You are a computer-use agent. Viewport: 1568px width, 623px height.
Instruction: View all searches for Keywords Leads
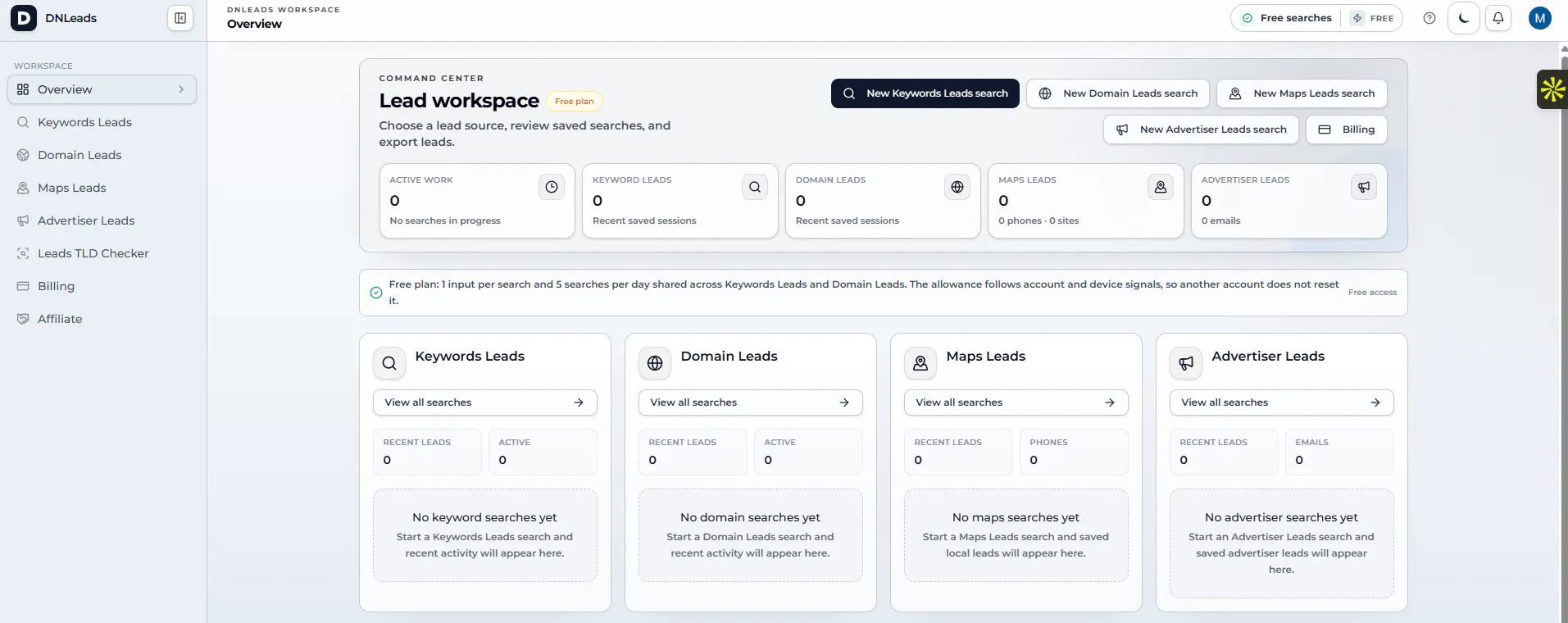(x=485, y=402)
